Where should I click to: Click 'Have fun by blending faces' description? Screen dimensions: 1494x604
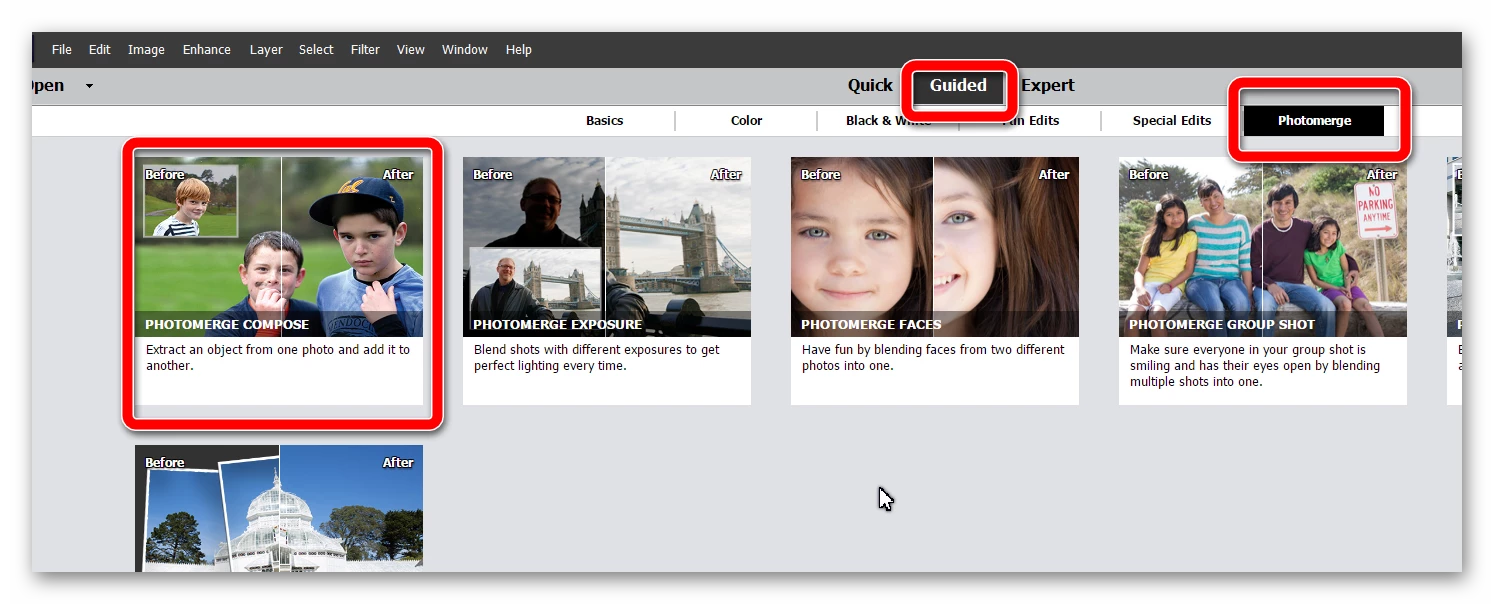tap(933, 358)
